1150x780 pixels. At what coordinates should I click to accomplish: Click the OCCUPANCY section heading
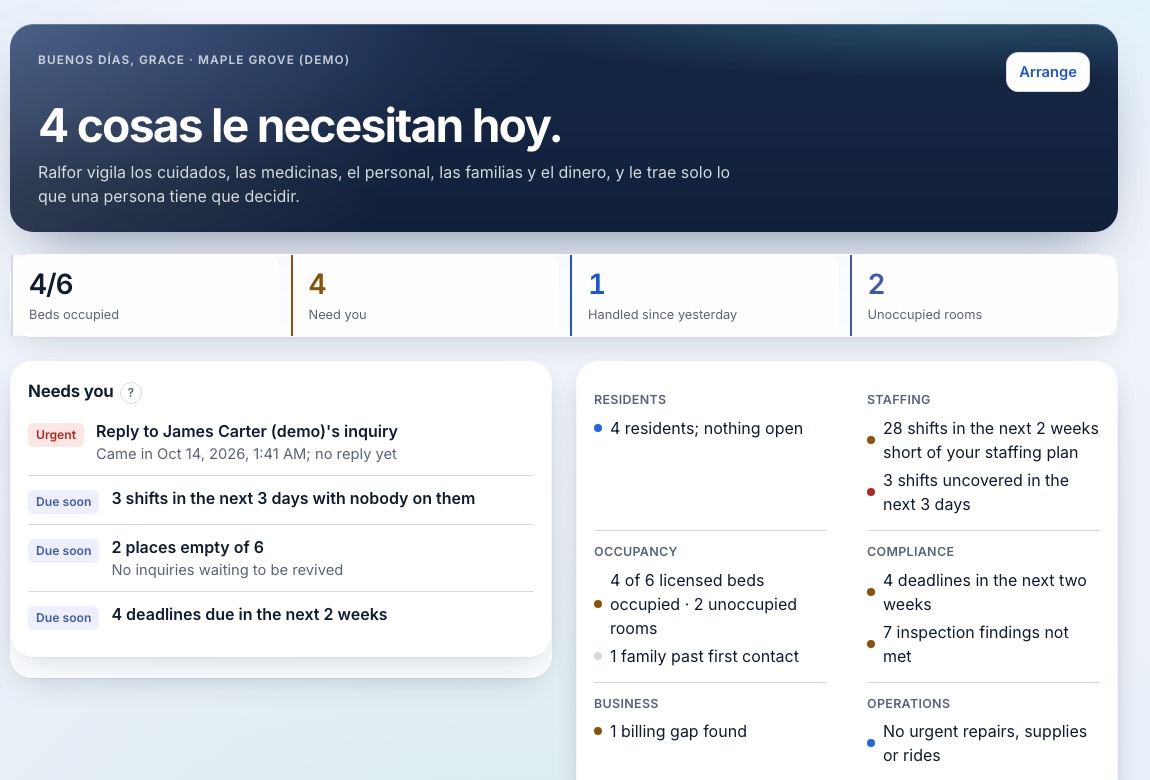[x=635, y=551]
